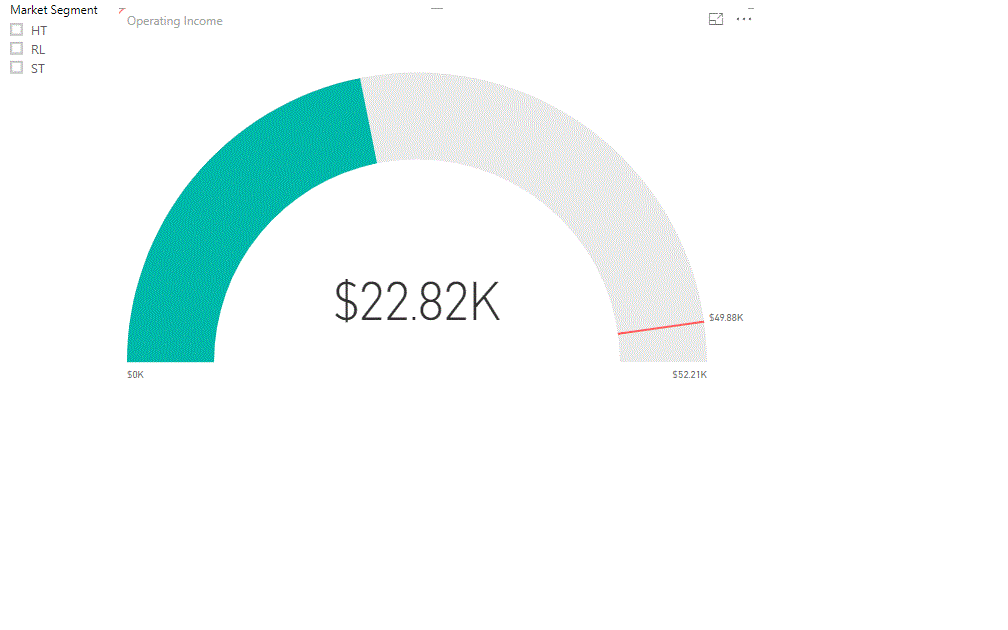This screenshot has width=1008, height=630.
Task: Click the $49.88K target label
Action: coord(726,318)
